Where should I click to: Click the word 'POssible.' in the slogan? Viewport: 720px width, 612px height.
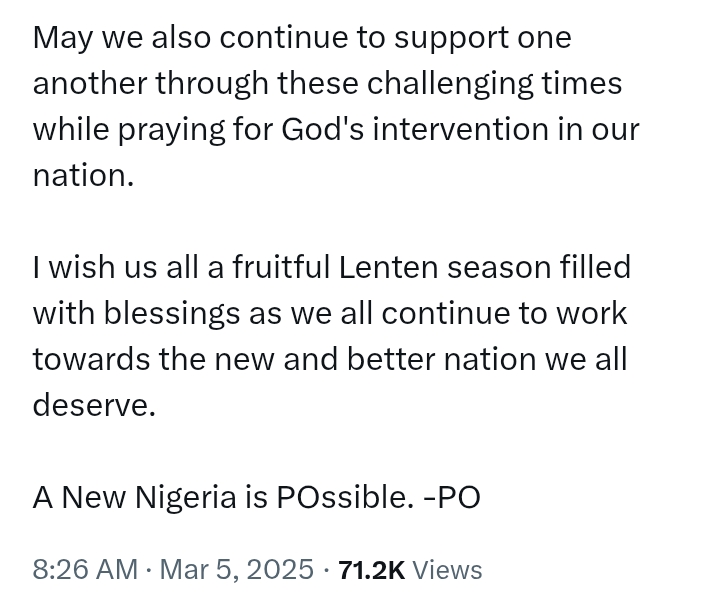click(342, 497)
